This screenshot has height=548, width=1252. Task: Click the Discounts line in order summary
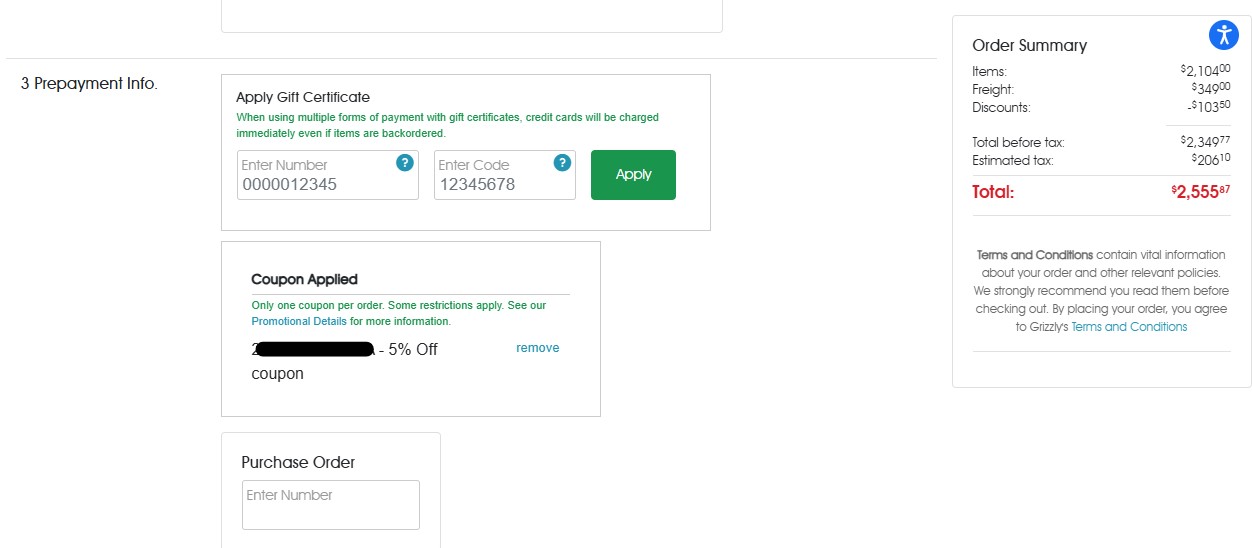(1001, 108)
